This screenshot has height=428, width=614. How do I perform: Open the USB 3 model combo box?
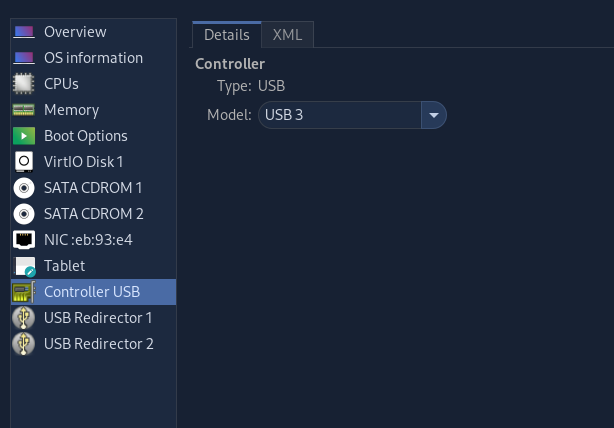(x=352, y=115)
